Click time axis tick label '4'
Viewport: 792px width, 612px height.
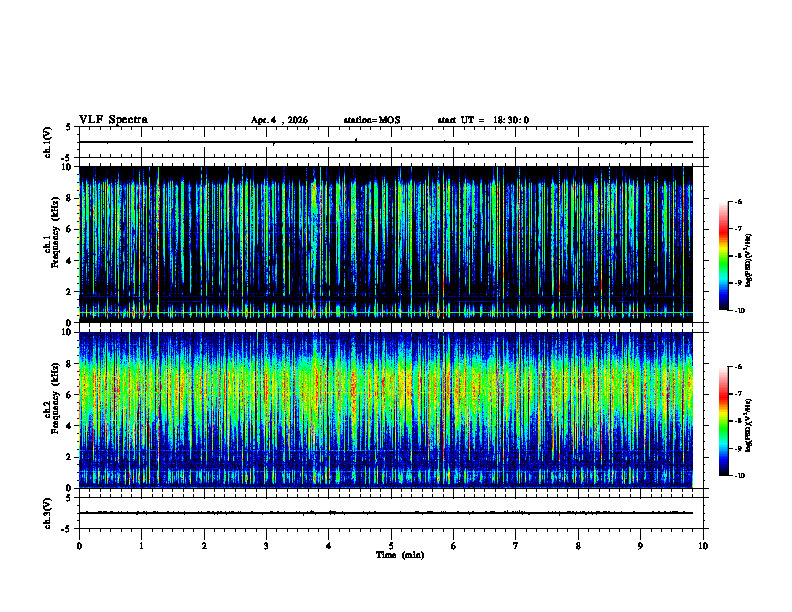(x=328, y=546)
